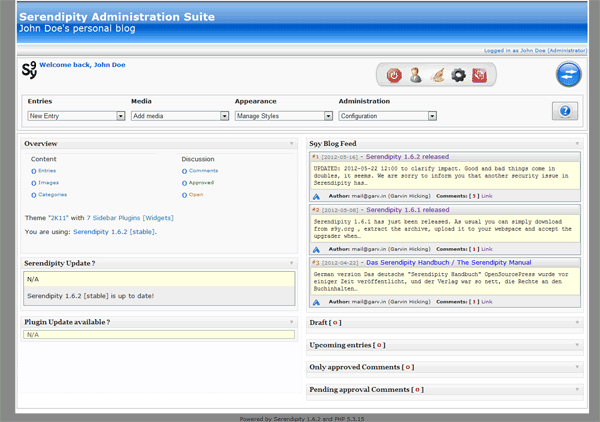600x422 pixels.
Task: Open the Administration Configuration dropdown
Action: (387, 116)
